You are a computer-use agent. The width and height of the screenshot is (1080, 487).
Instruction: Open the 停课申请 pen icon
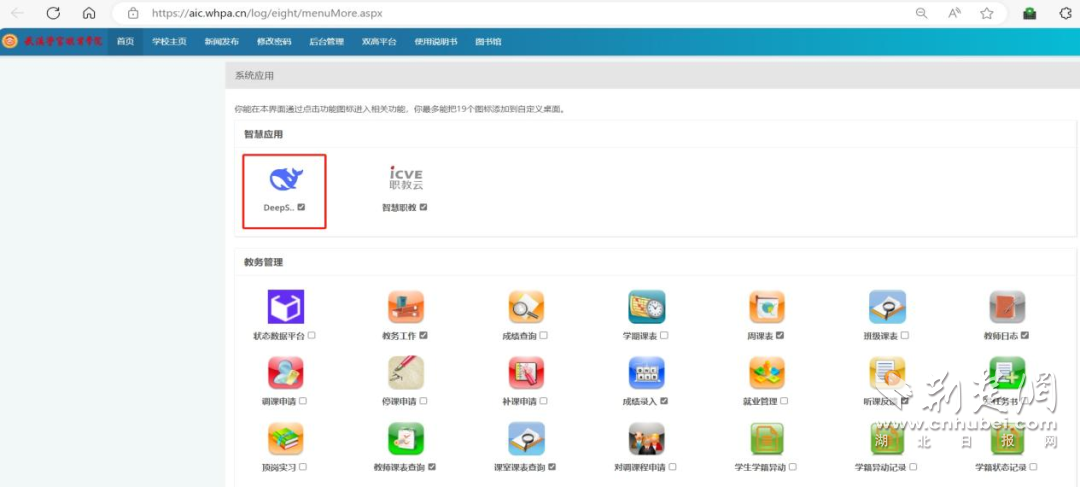[405, 373]
